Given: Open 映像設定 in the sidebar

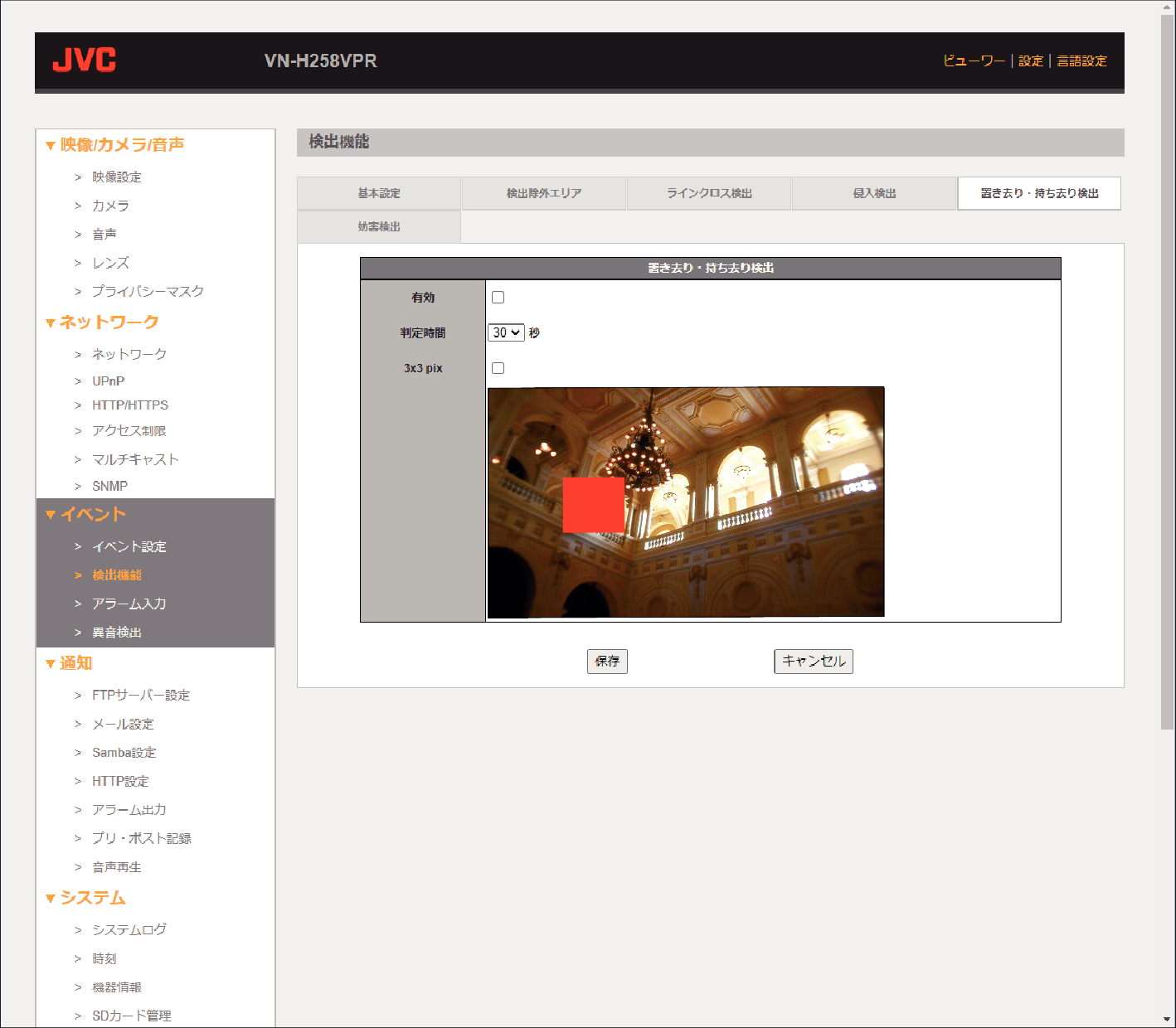Looking at the screenshot, I should point(117,177).
